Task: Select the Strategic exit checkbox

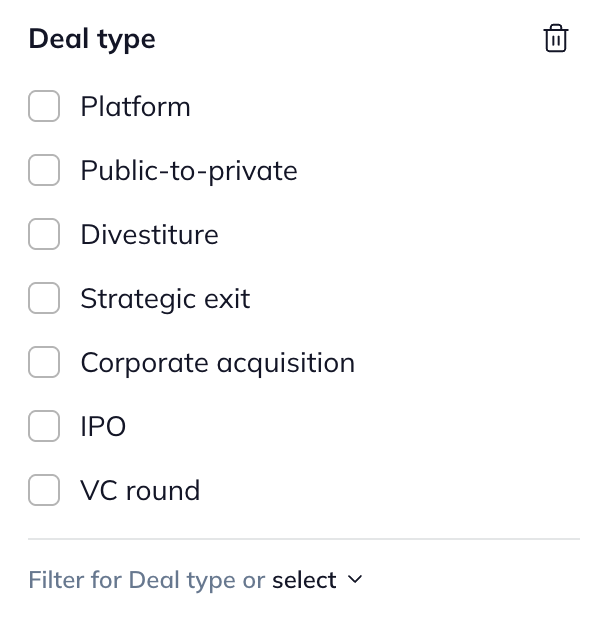Action: click(x=44, y=299)
